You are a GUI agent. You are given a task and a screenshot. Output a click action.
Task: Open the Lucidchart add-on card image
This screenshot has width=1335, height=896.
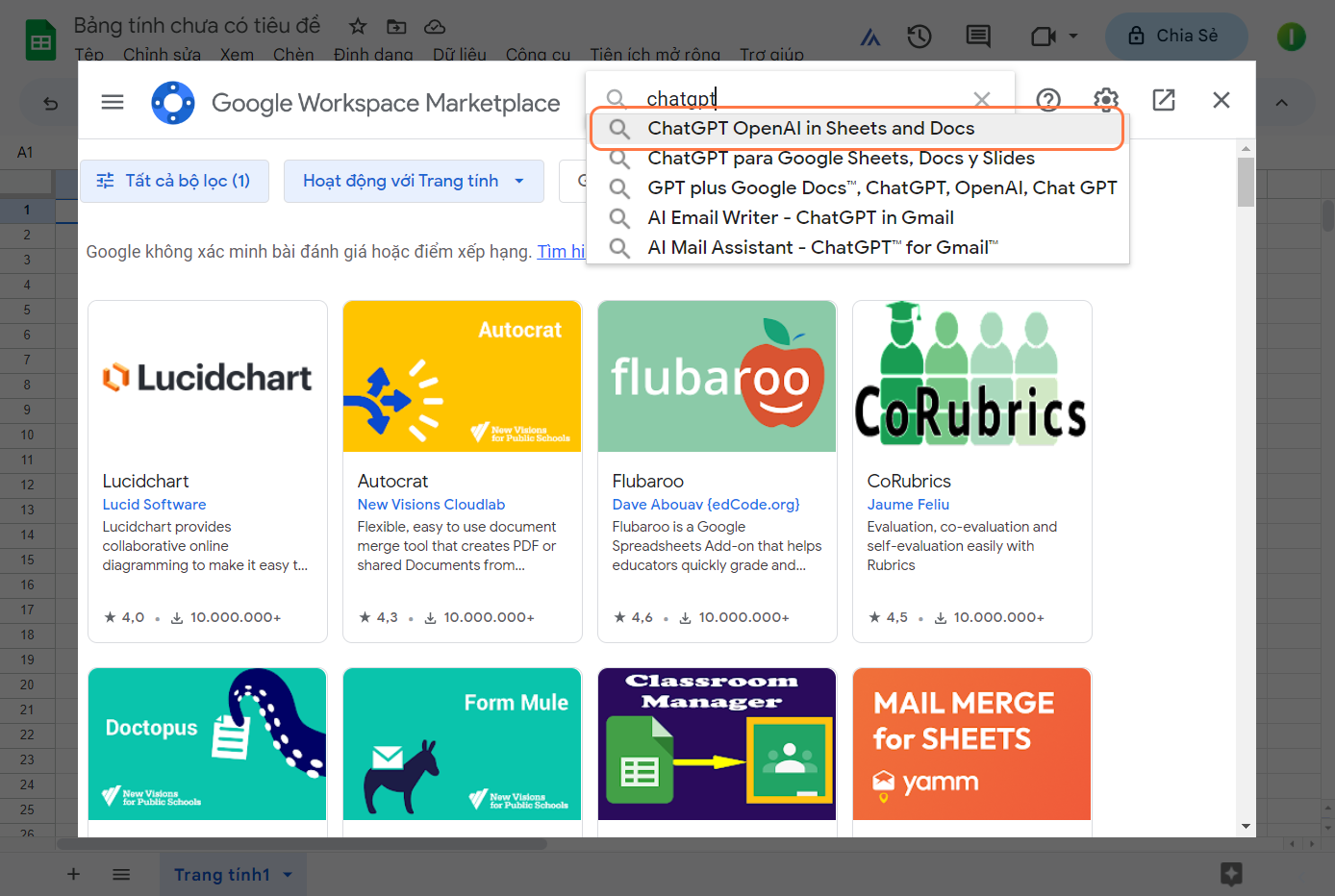(x=208, y=376)
